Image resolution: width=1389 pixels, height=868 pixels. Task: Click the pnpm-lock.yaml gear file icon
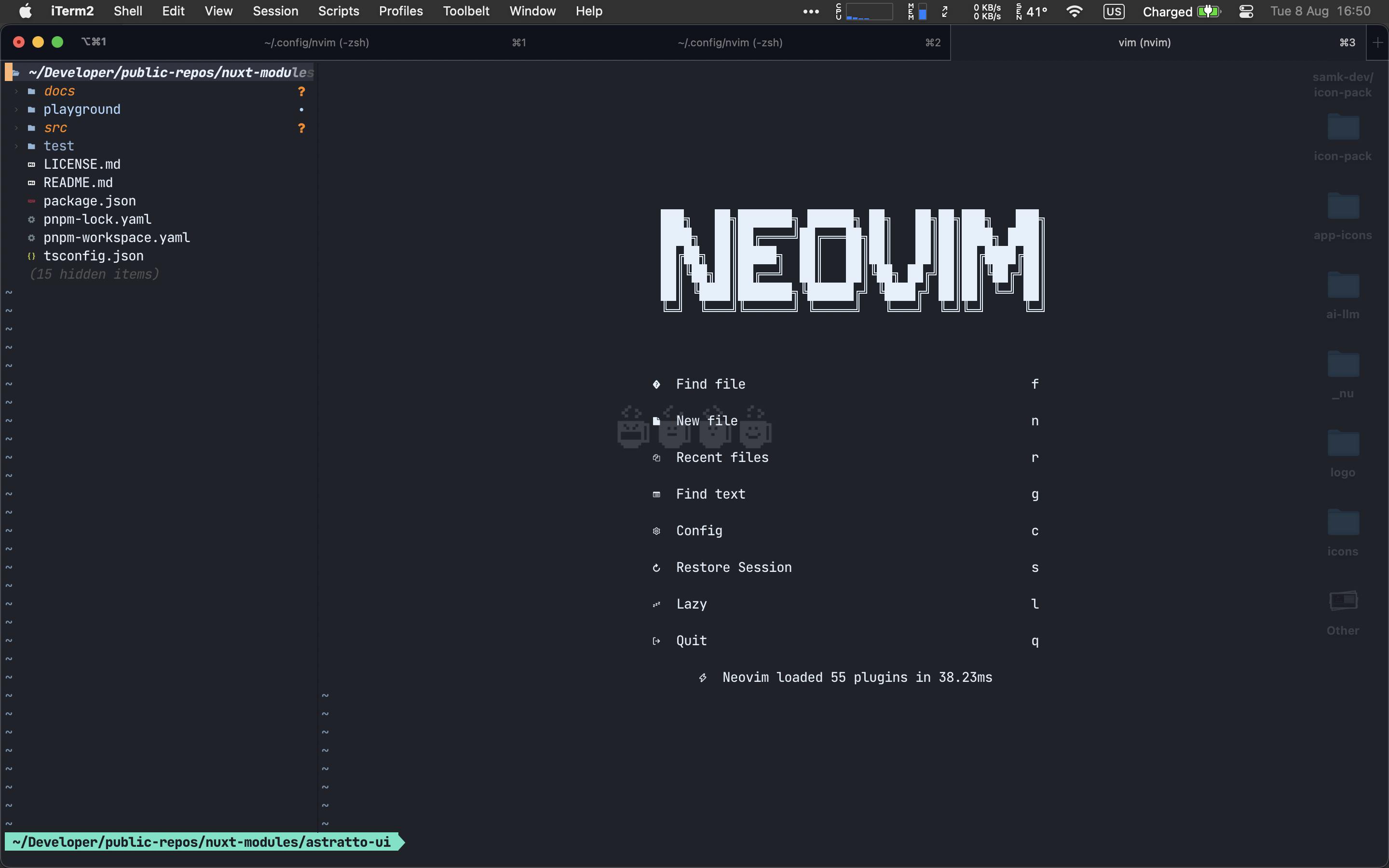(31, 219)
